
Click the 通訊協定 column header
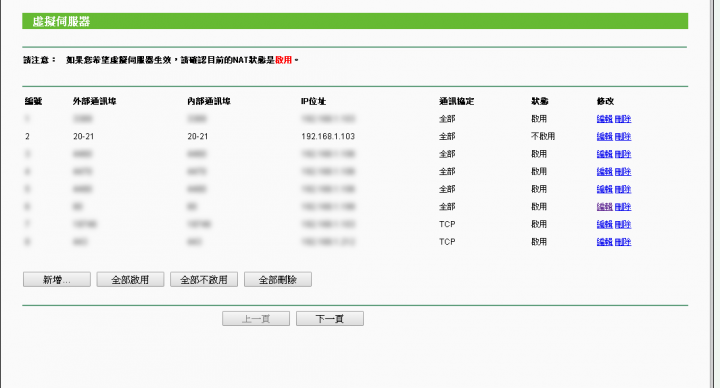click(x=456, y=101)
